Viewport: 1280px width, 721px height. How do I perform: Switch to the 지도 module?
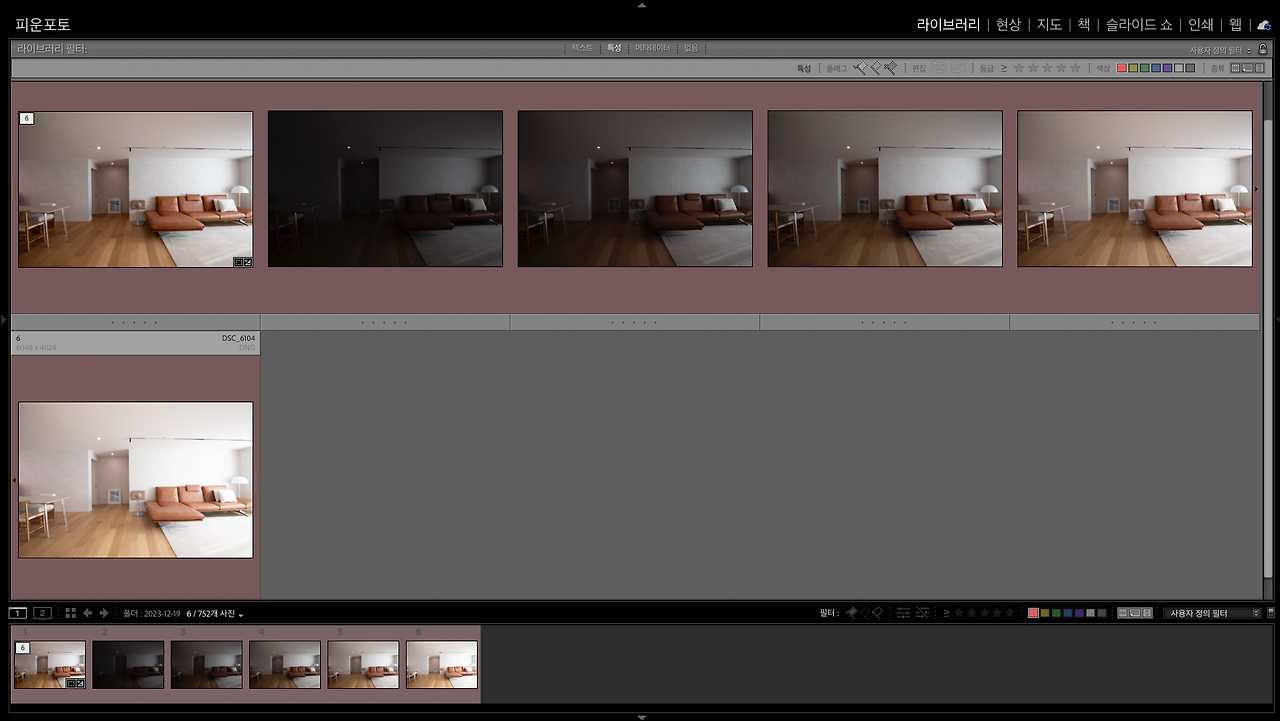[1049, 24]
